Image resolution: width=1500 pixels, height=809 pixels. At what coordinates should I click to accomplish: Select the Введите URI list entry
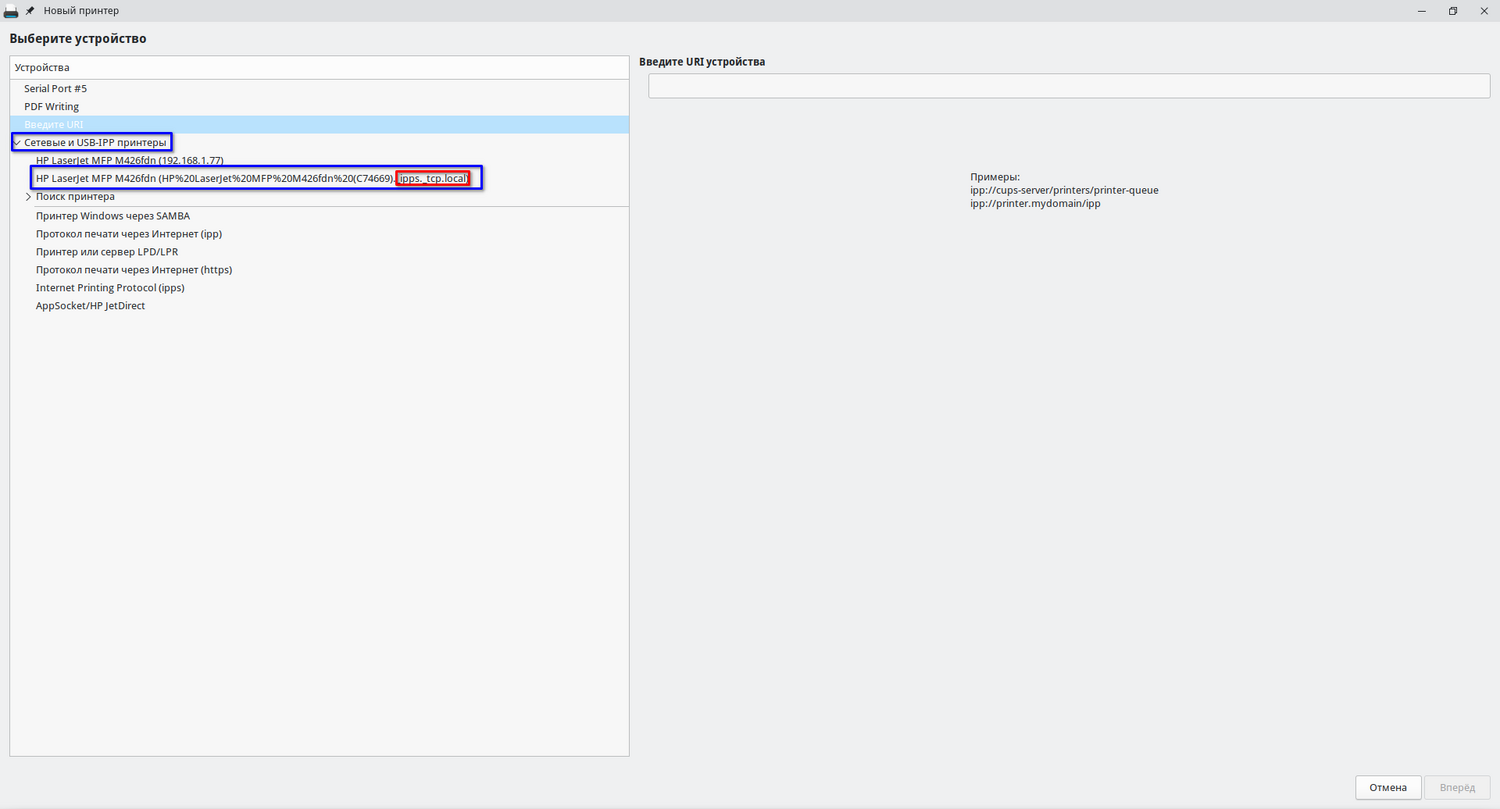pos(53,125)
